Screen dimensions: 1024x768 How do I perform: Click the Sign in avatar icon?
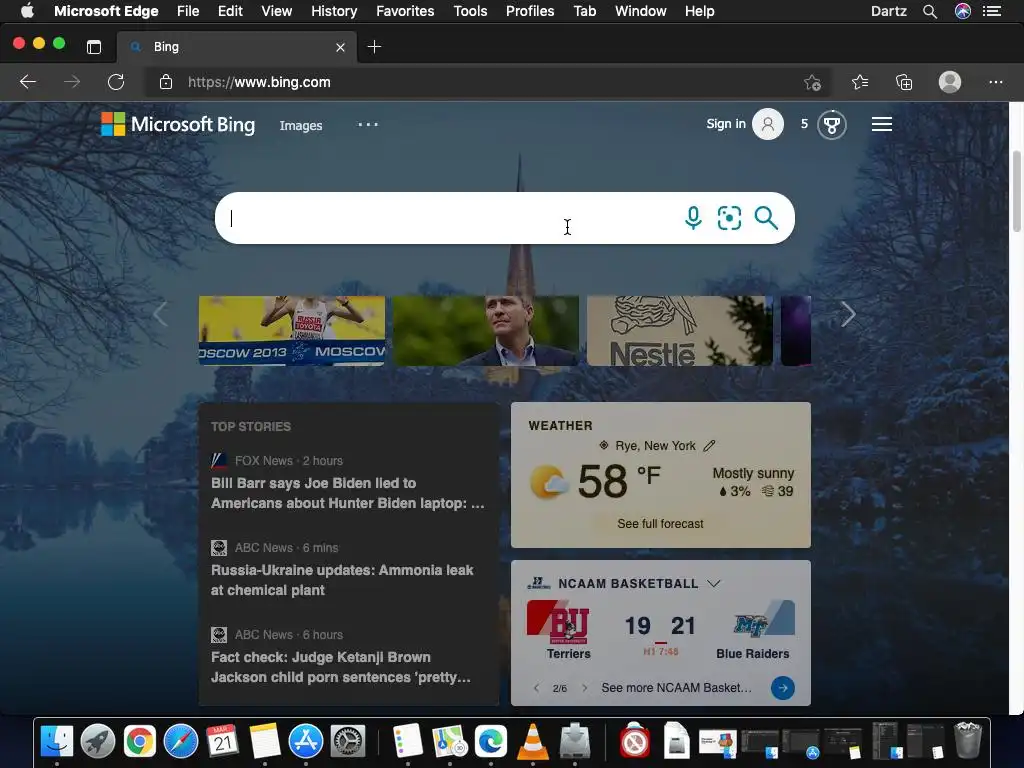[x=768, y=124]
